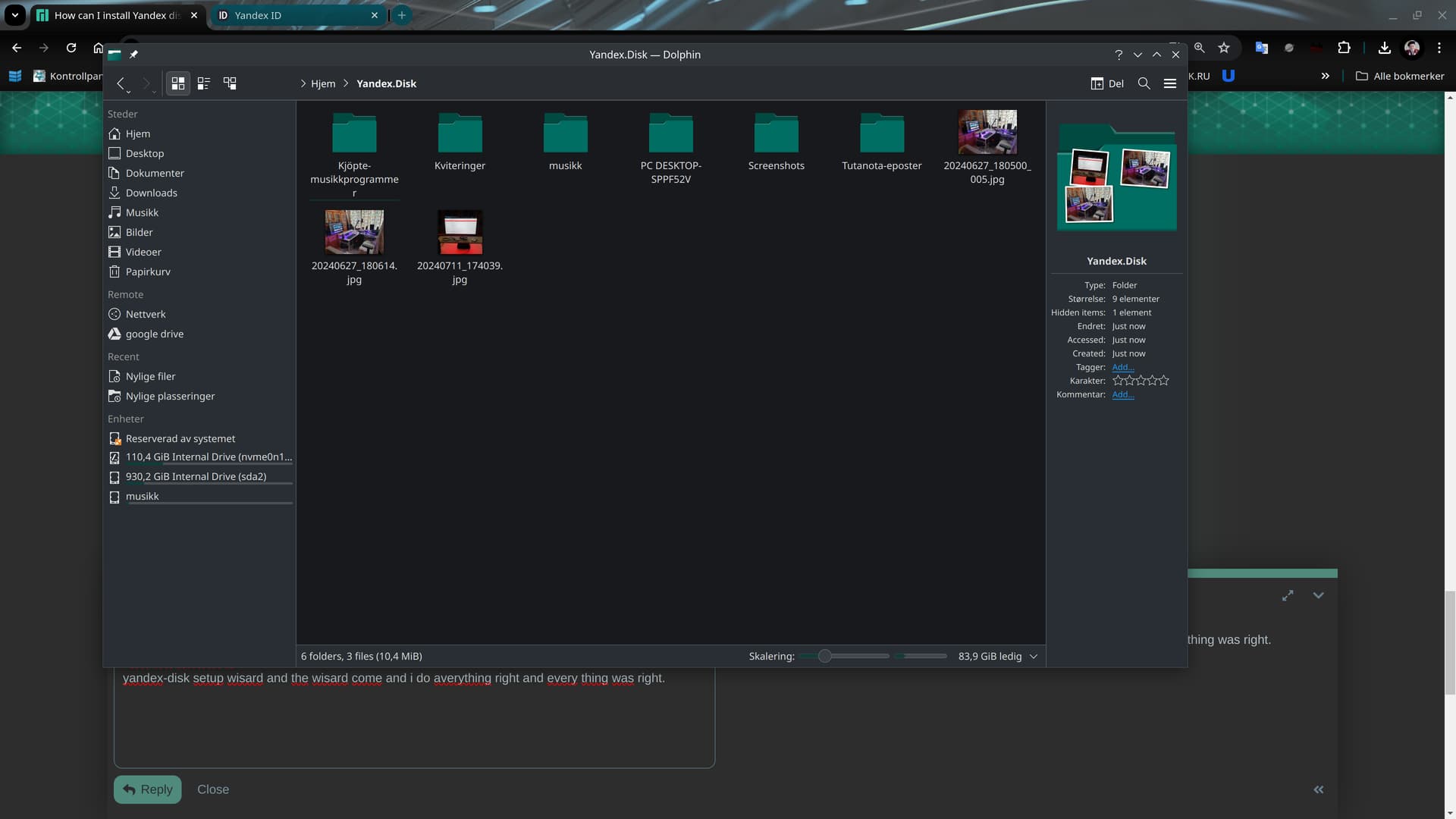Go back in Dolphin navigation

[120, 83]
